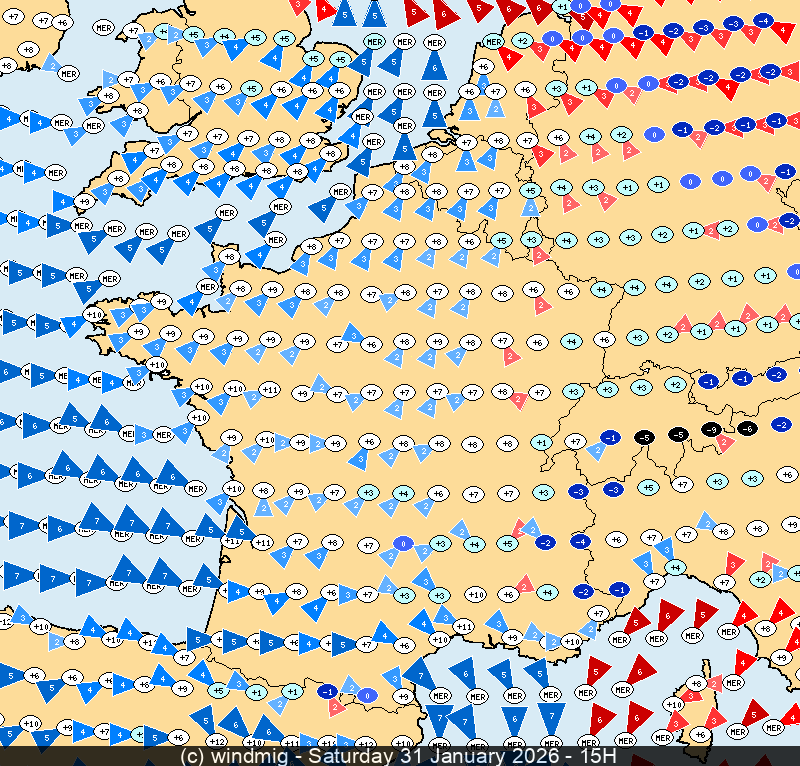The image size is (800, 766).
Task: Click the left of two adjacent -3 markers
Action: click(578, 491)
